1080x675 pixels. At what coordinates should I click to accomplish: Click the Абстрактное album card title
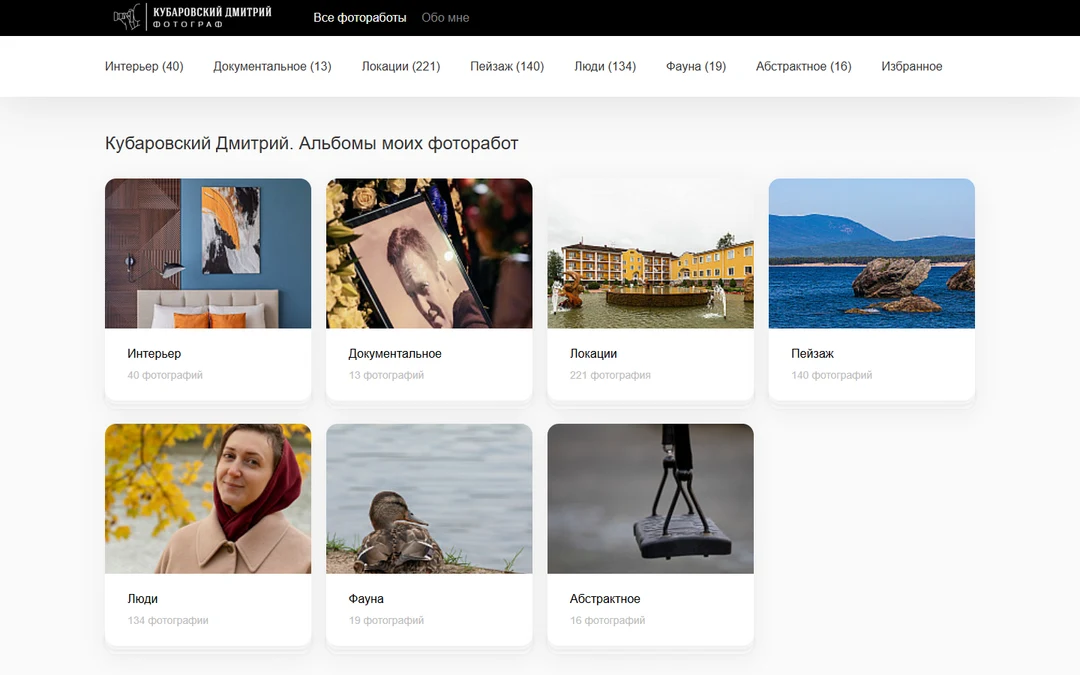click(x=605, y=599)
